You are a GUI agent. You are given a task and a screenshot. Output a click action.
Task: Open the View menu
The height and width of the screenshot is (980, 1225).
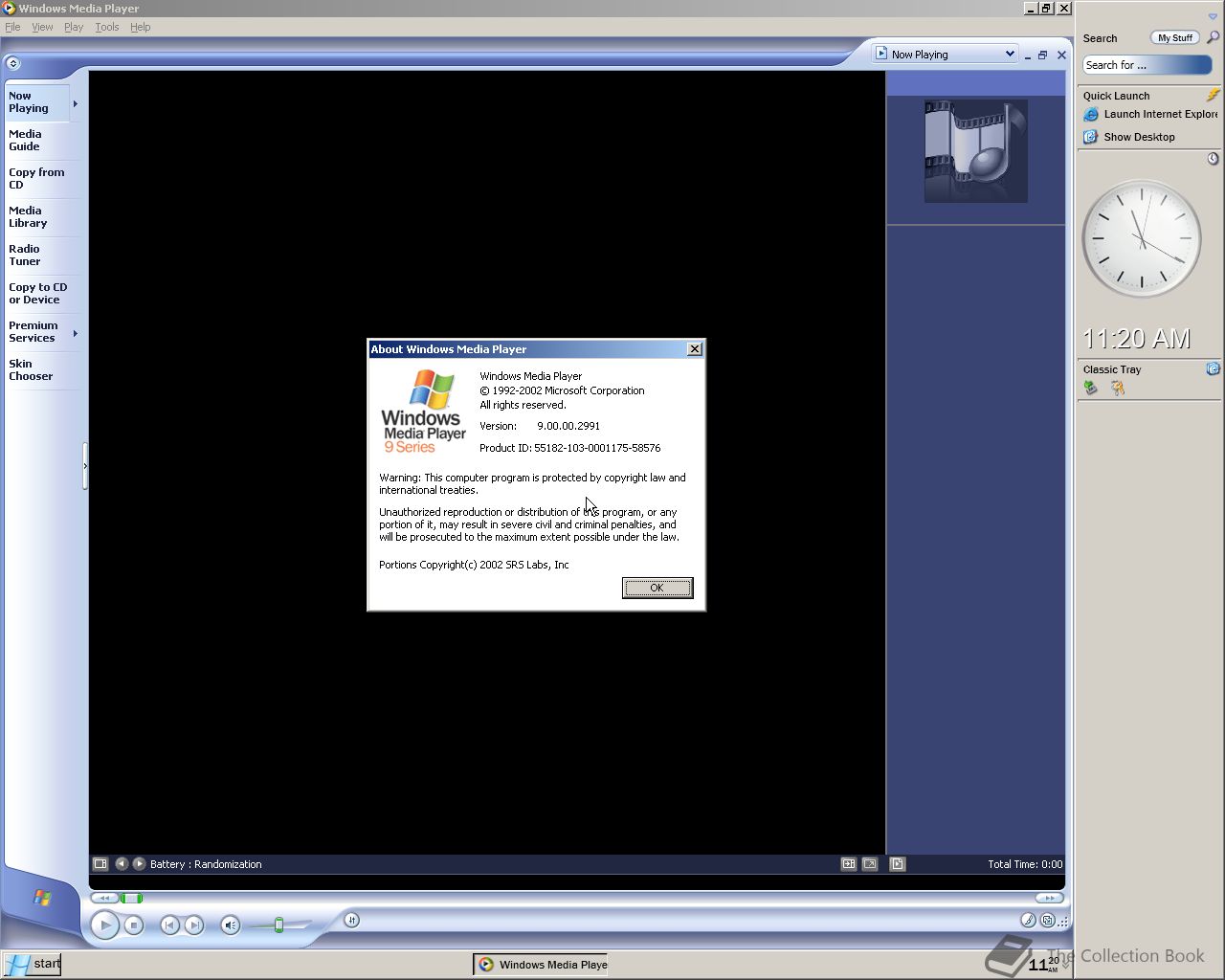(42, 27)
